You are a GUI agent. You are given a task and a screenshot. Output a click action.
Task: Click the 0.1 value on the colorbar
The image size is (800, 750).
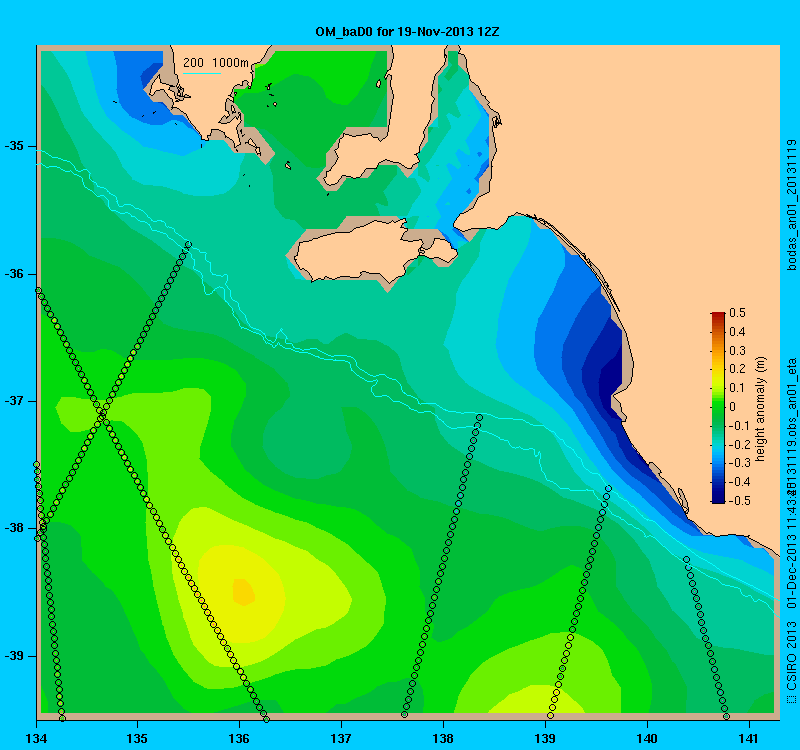[737, 388]
